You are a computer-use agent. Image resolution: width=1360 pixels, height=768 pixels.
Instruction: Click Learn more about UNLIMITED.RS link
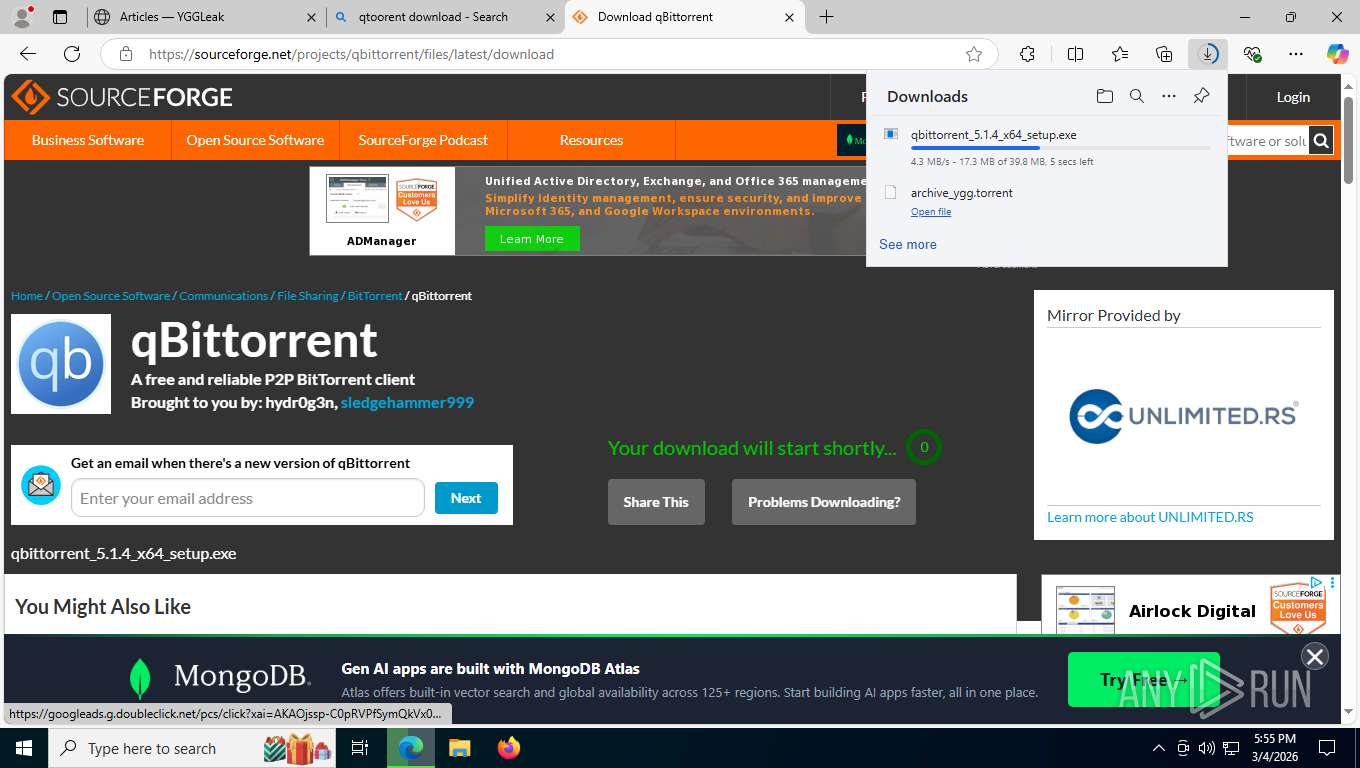point(1150,517)
